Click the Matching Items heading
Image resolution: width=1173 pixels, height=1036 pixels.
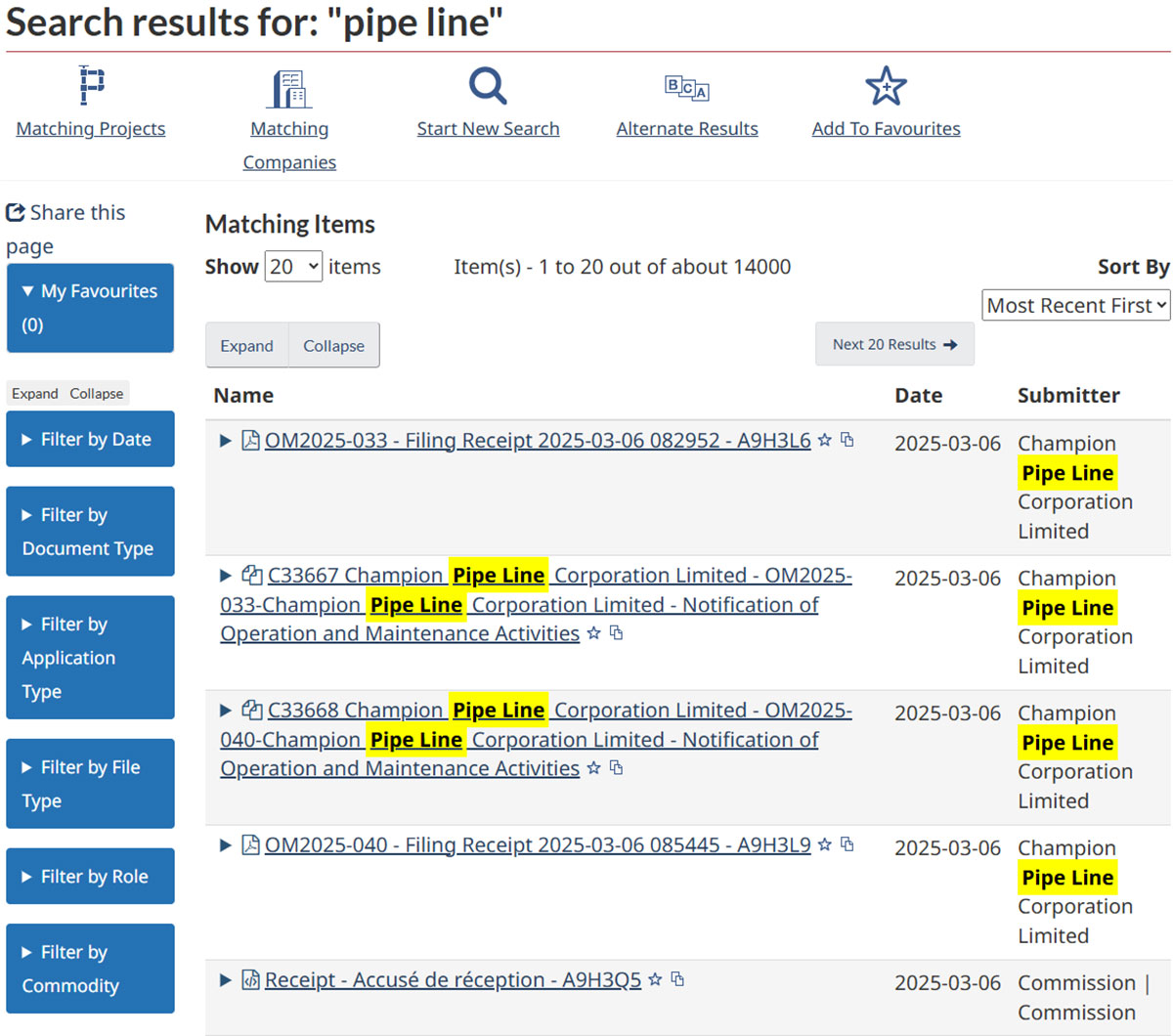290,224
